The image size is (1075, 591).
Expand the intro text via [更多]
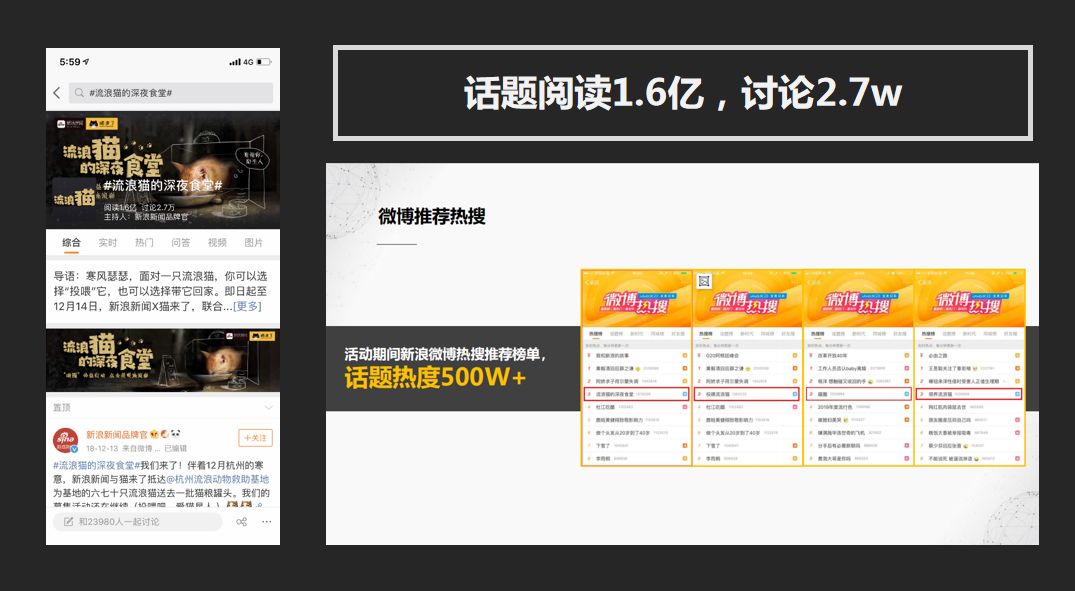coord(247,306)
